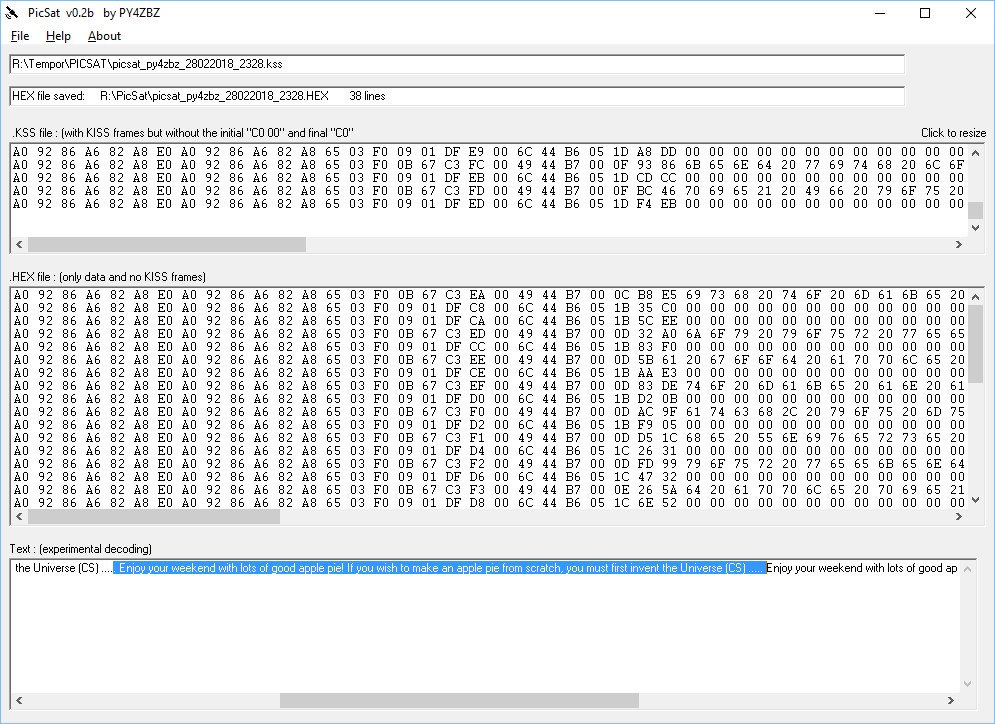
Task: Click the HEX file saved status field
Action: pyautogui.click(x=457, y=96)
